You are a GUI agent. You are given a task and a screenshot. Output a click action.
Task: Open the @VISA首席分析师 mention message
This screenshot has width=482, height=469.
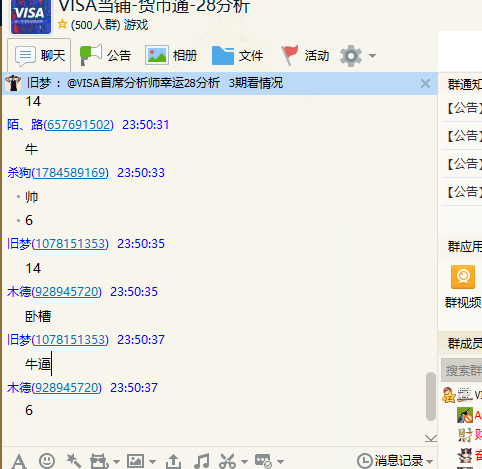point(175,83)
